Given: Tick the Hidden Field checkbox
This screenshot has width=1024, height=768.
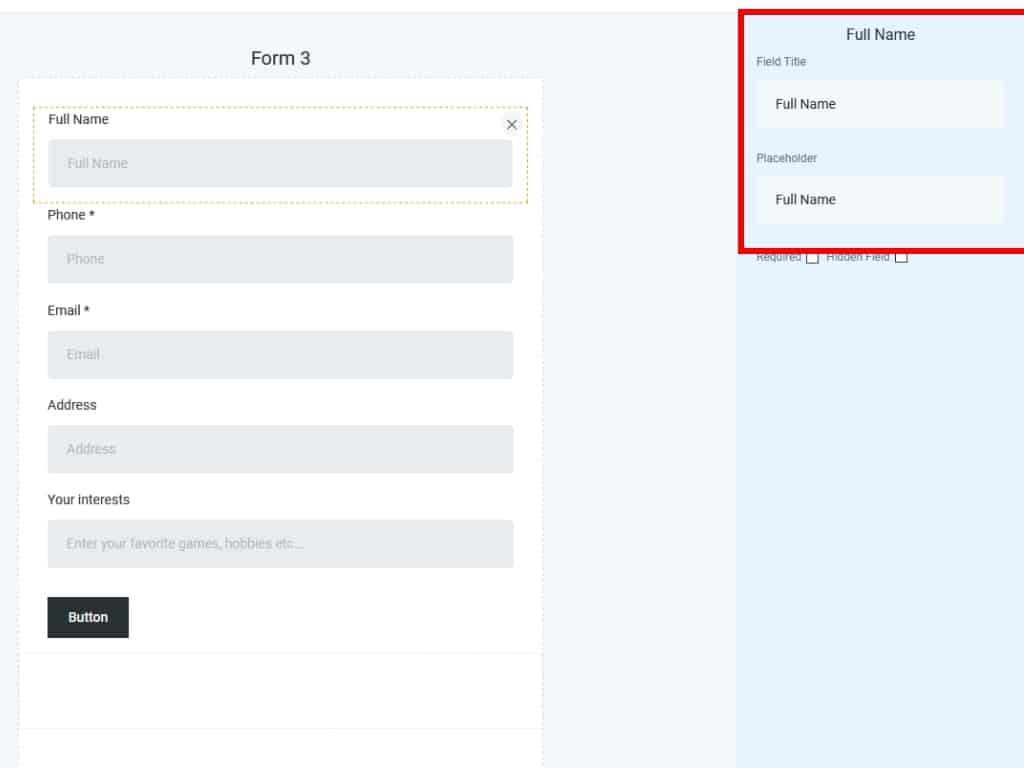Looking at the screenshot, I should (x=901, y=258).
